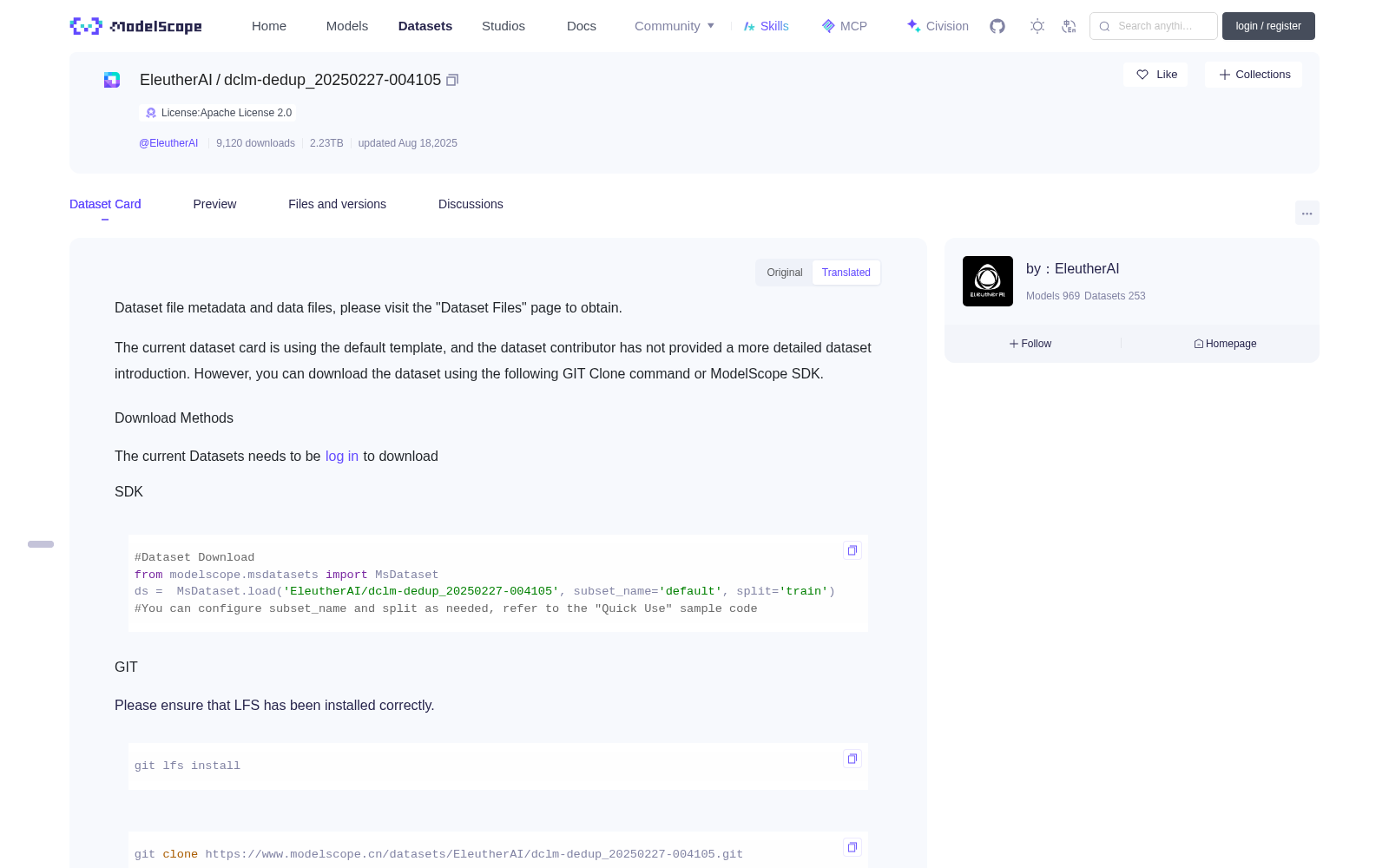
Task: Like this dataset
Action: coord(1155,75)
